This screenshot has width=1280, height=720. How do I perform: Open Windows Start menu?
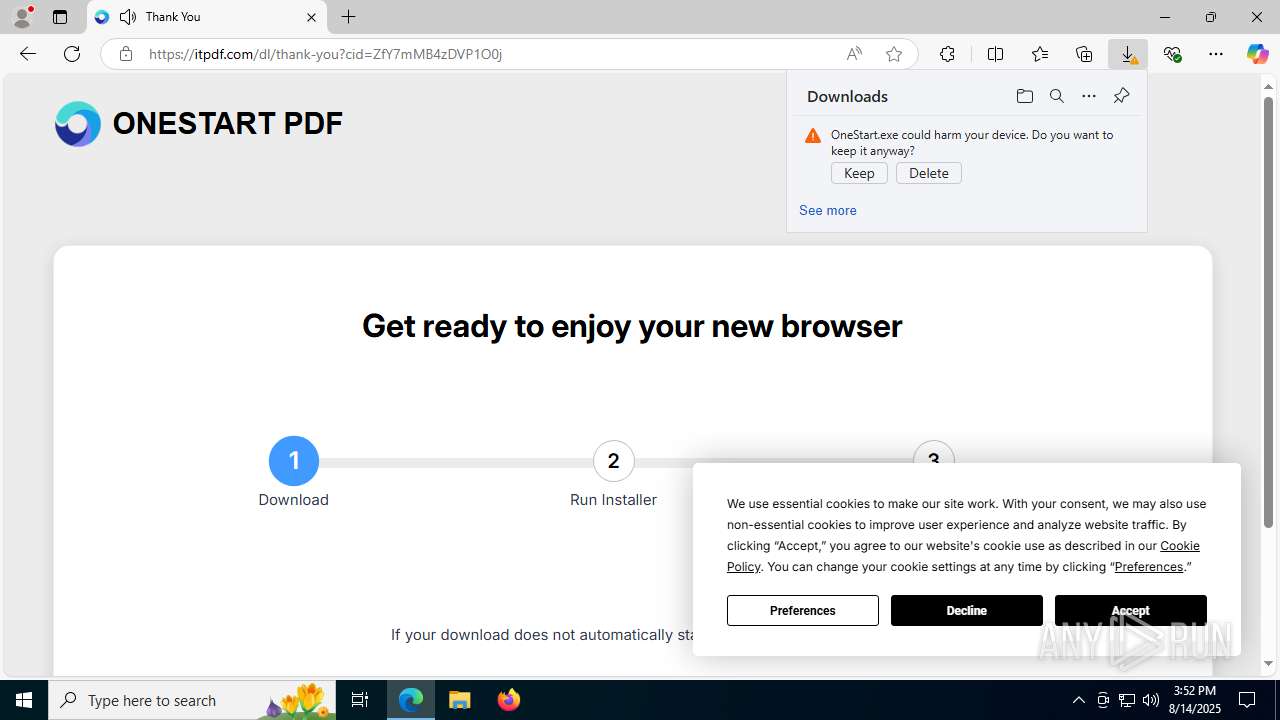tap(24, 700)
